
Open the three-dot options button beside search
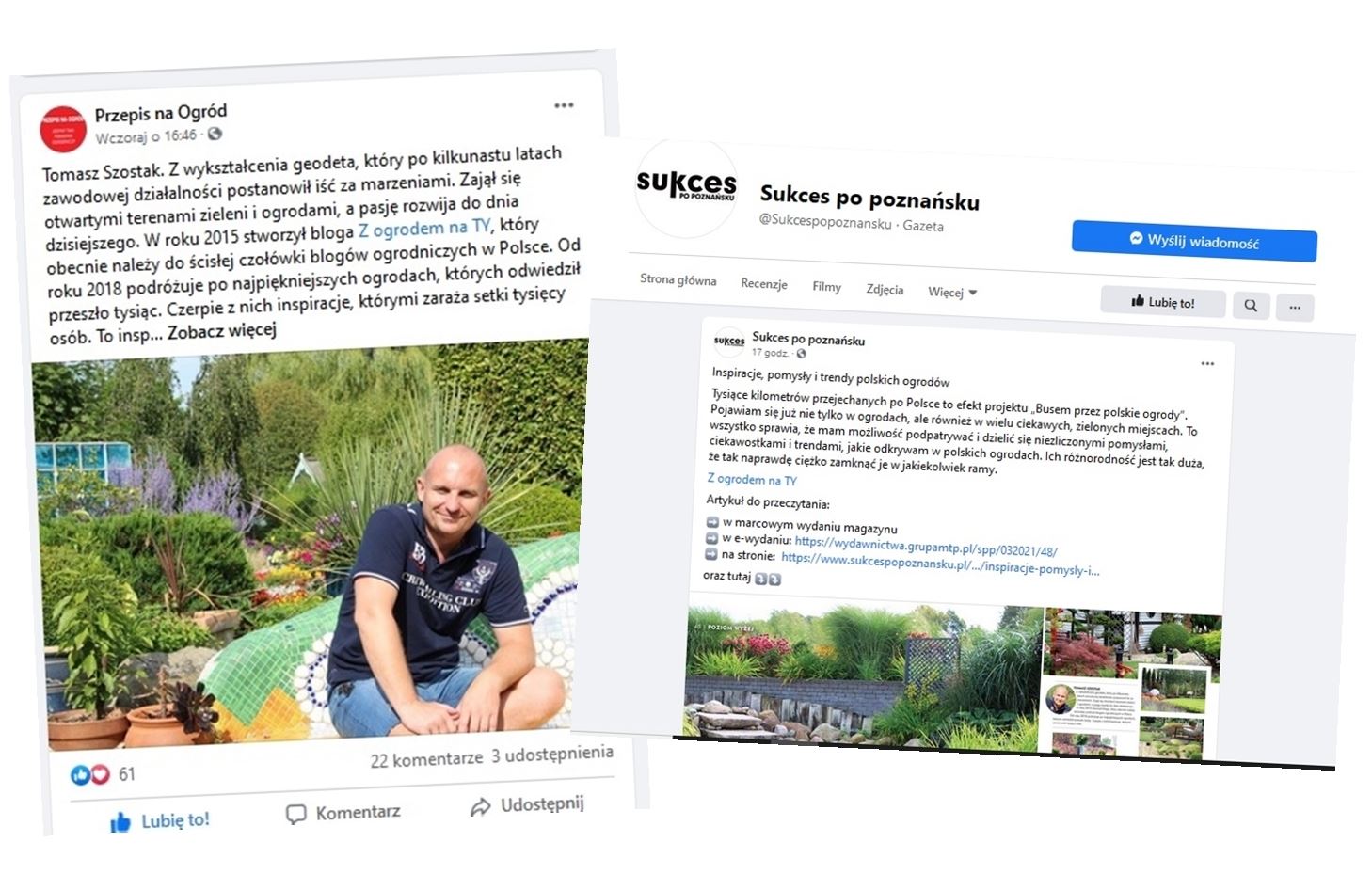pos(1295,308)
